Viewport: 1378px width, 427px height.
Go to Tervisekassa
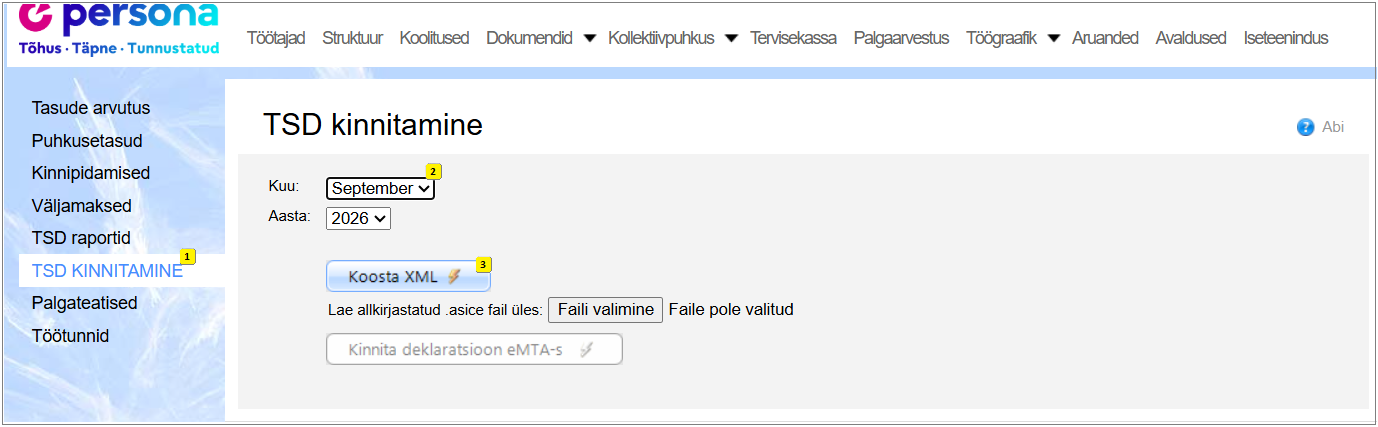tap(793, 38)
